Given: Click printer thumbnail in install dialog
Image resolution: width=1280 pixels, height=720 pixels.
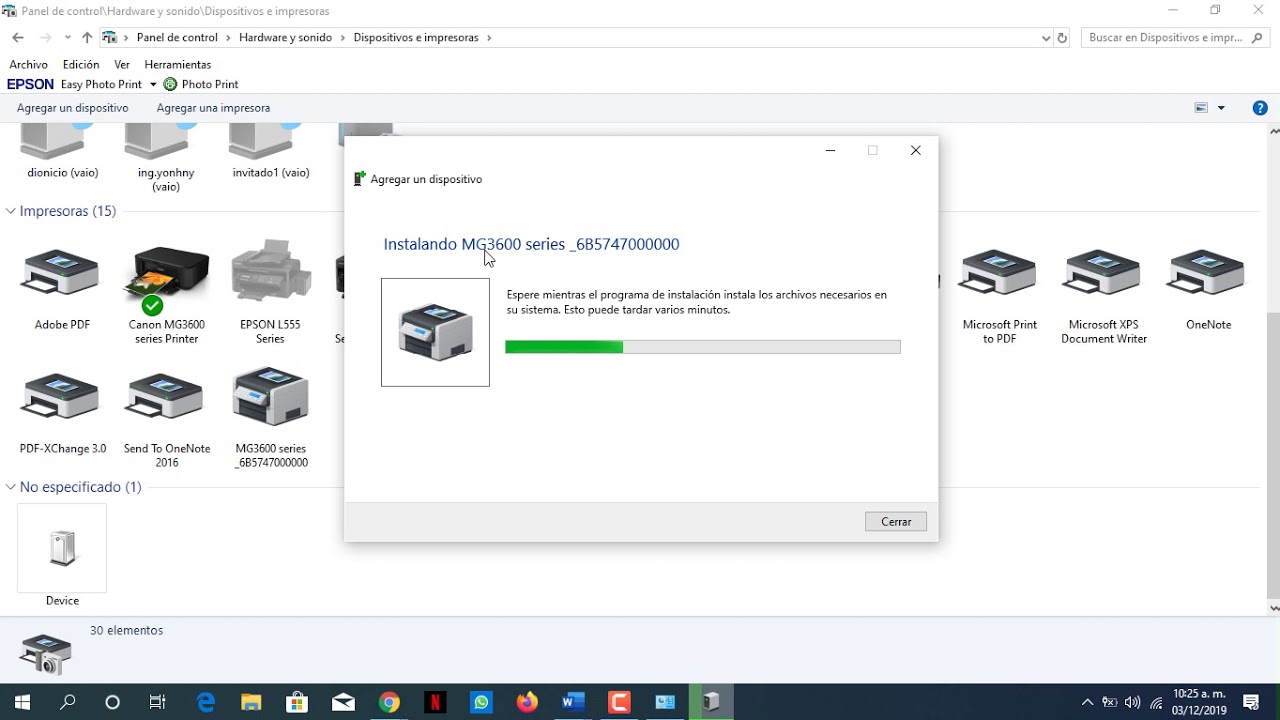Looking at the screenshot, I should (x=436, y=333).
